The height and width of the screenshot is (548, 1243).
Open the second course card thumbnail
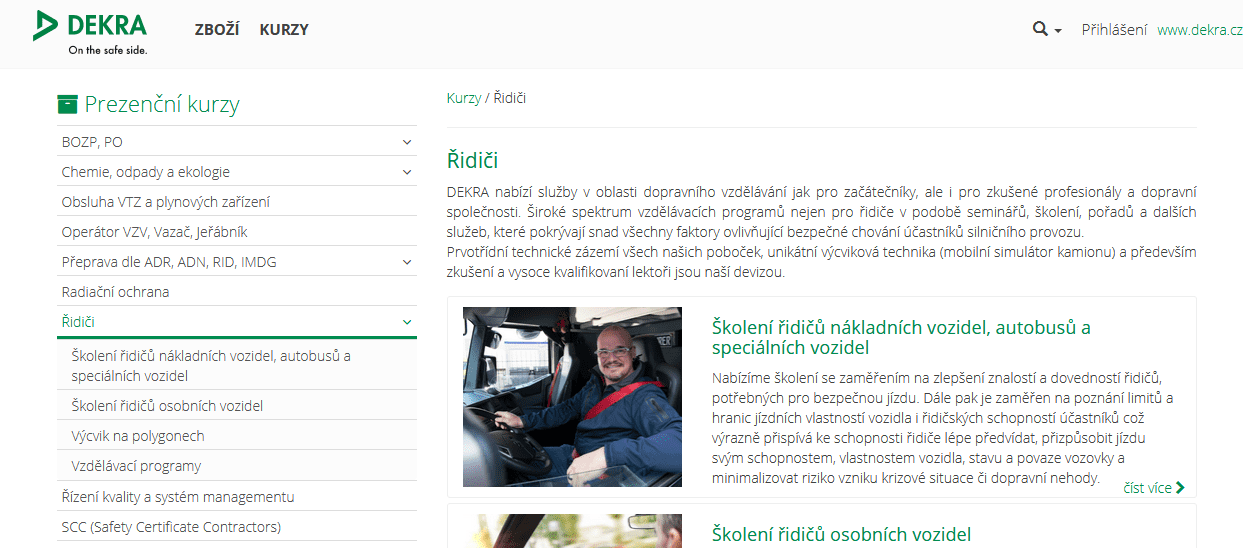pyautogui.click(x=572, y=531)
